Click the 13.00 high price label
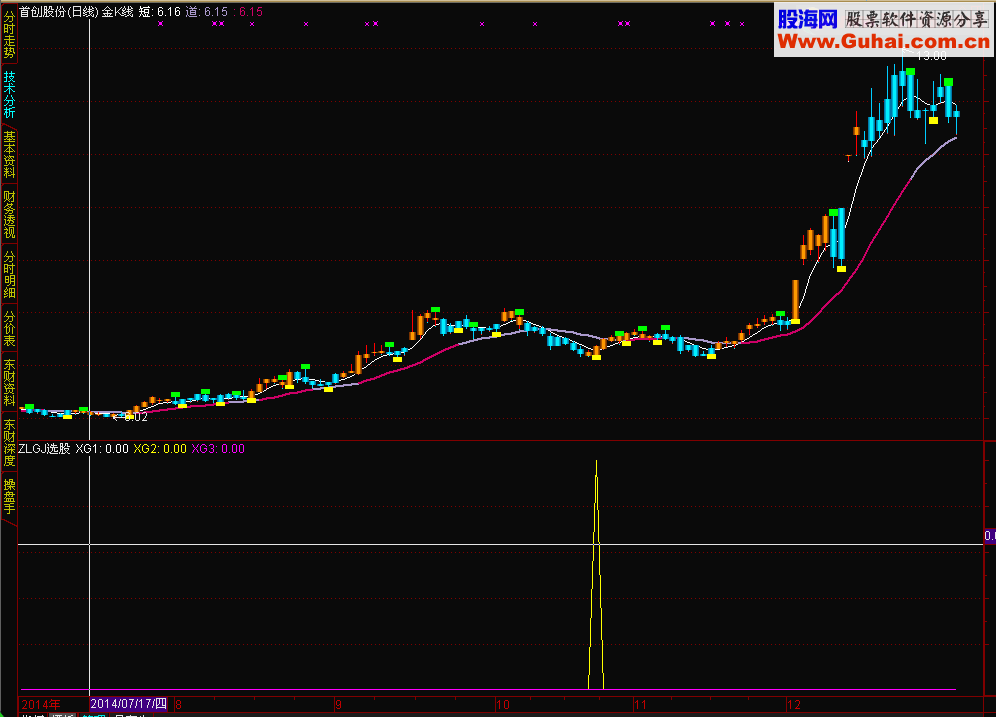Screen dimensions: 996x717 931,57
